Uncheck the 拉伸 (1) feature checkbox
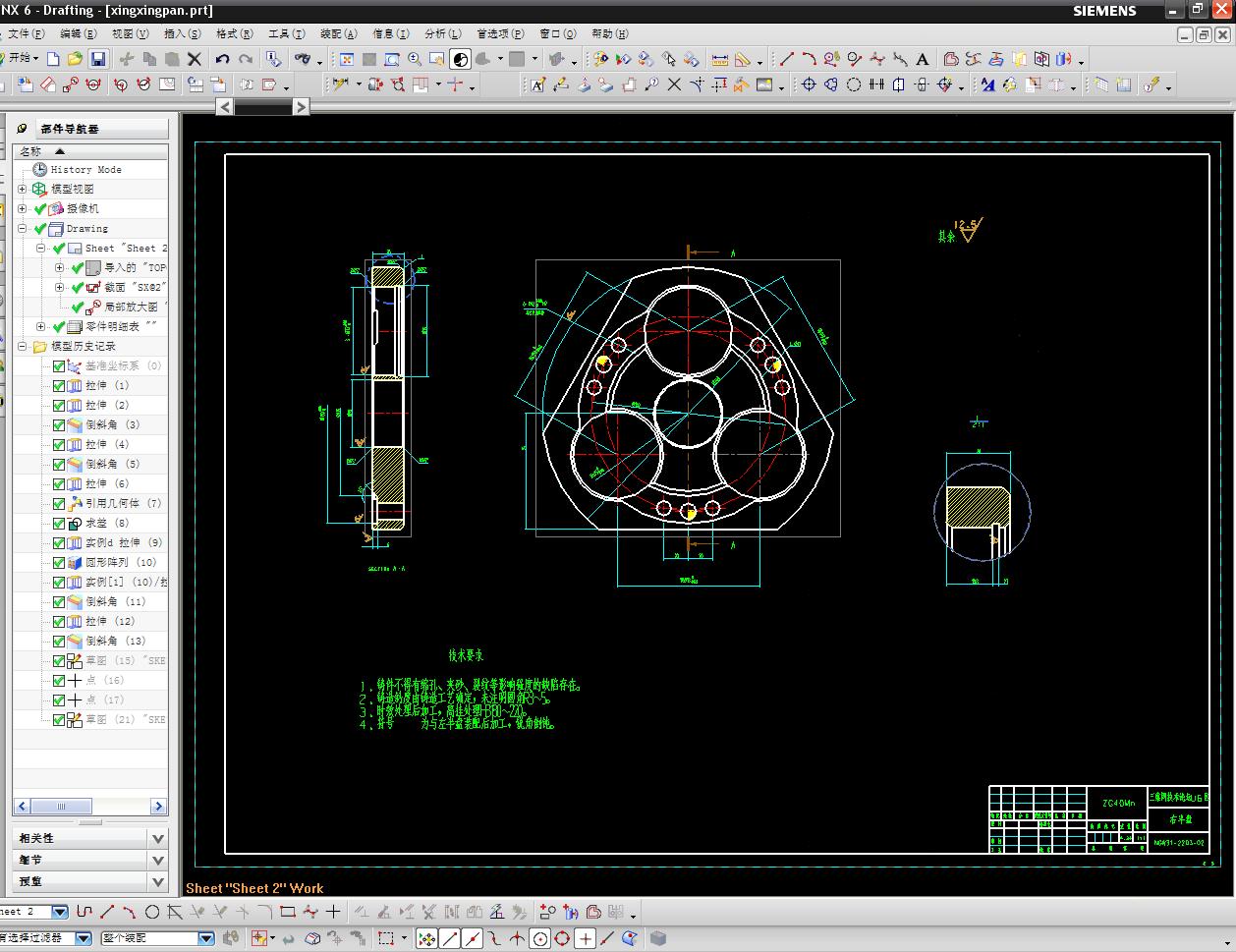1236x952 pixels. tap(59, 386)
